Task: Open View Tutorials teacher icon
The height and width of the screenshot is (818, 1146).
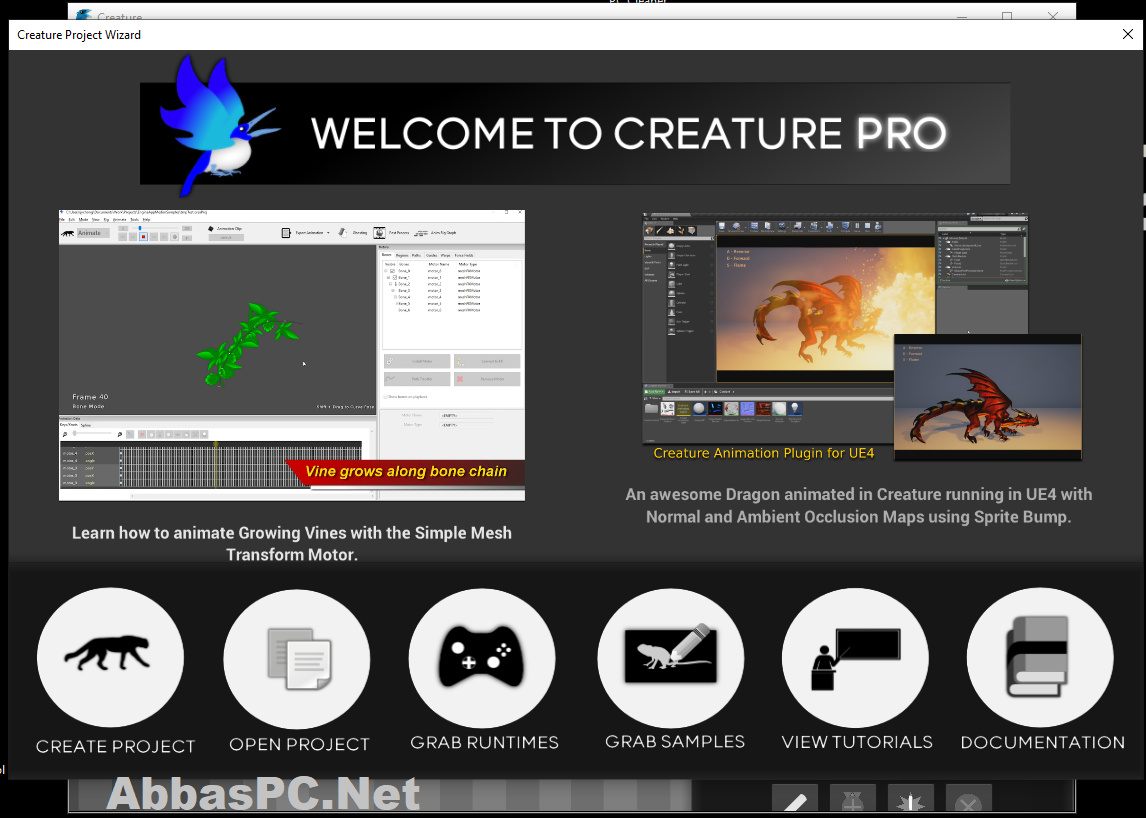Action: click(855, 658)
